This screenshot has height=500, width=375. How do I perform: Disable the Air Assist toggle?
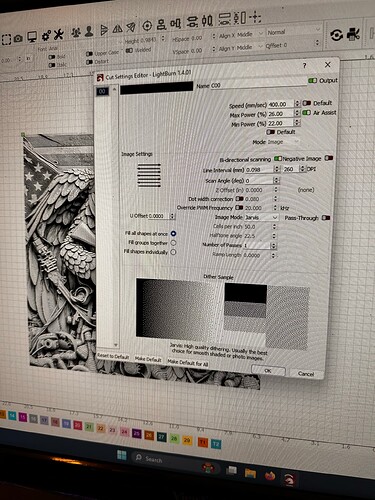306,113
